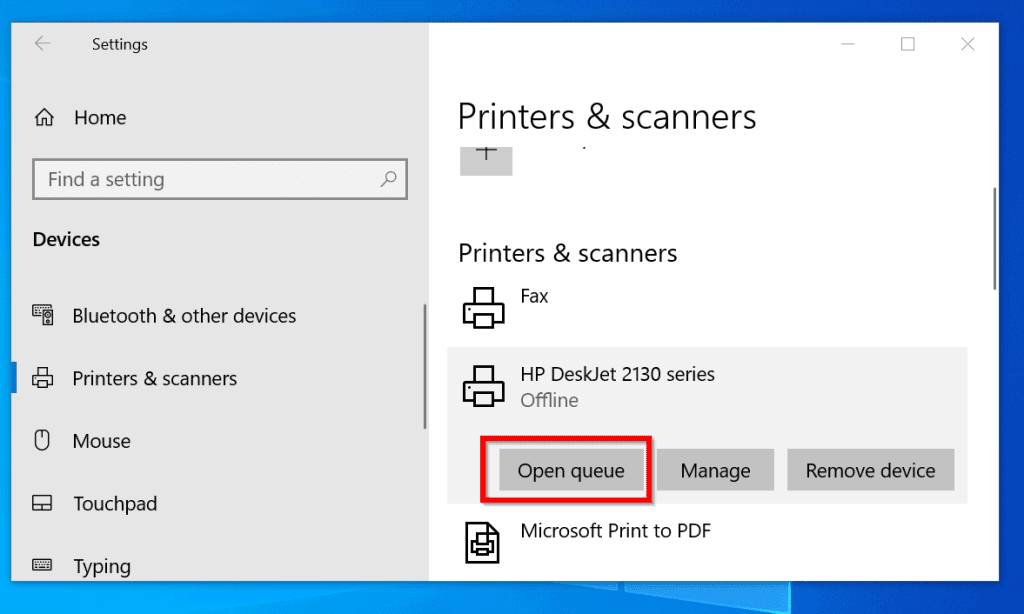This screenshot has height=614, width=1024.
Task: Click the Remove device button
Action: (871, 470)
